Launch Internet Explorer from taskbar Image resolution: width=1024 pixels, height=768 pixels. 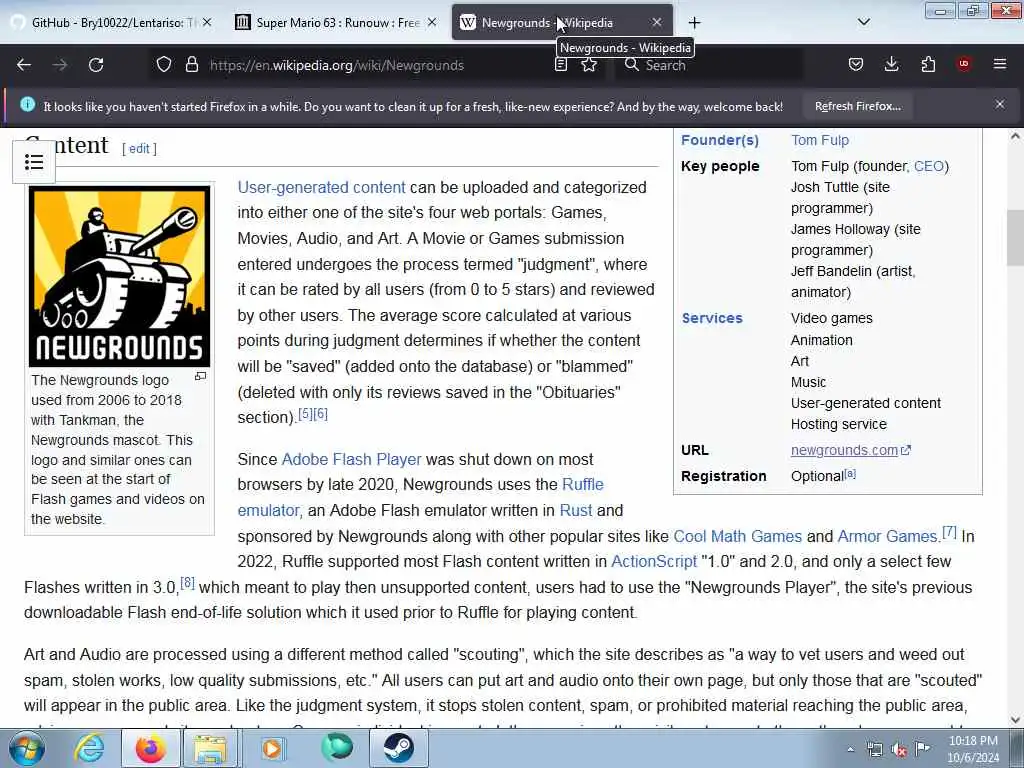(89, 748)
